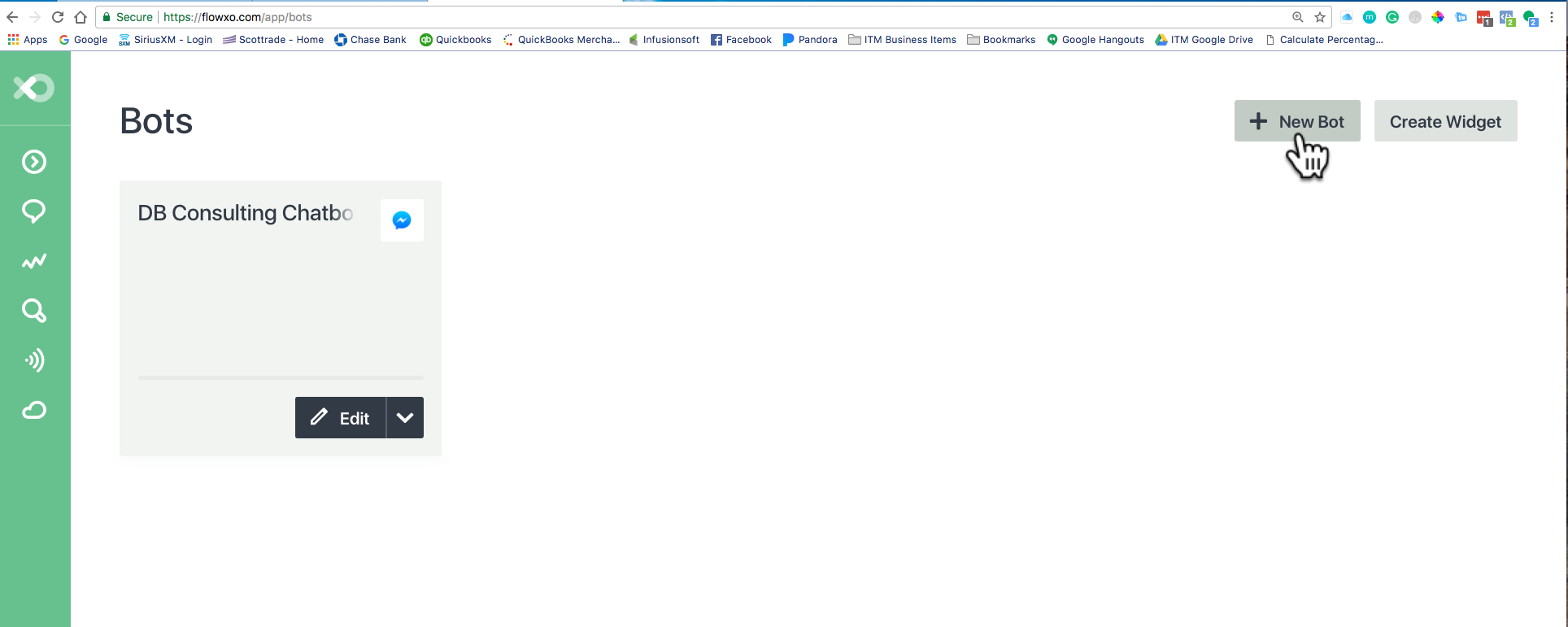Click the Bots page heading
This screenshot has width=1568, height=627.
coord(156,121)
